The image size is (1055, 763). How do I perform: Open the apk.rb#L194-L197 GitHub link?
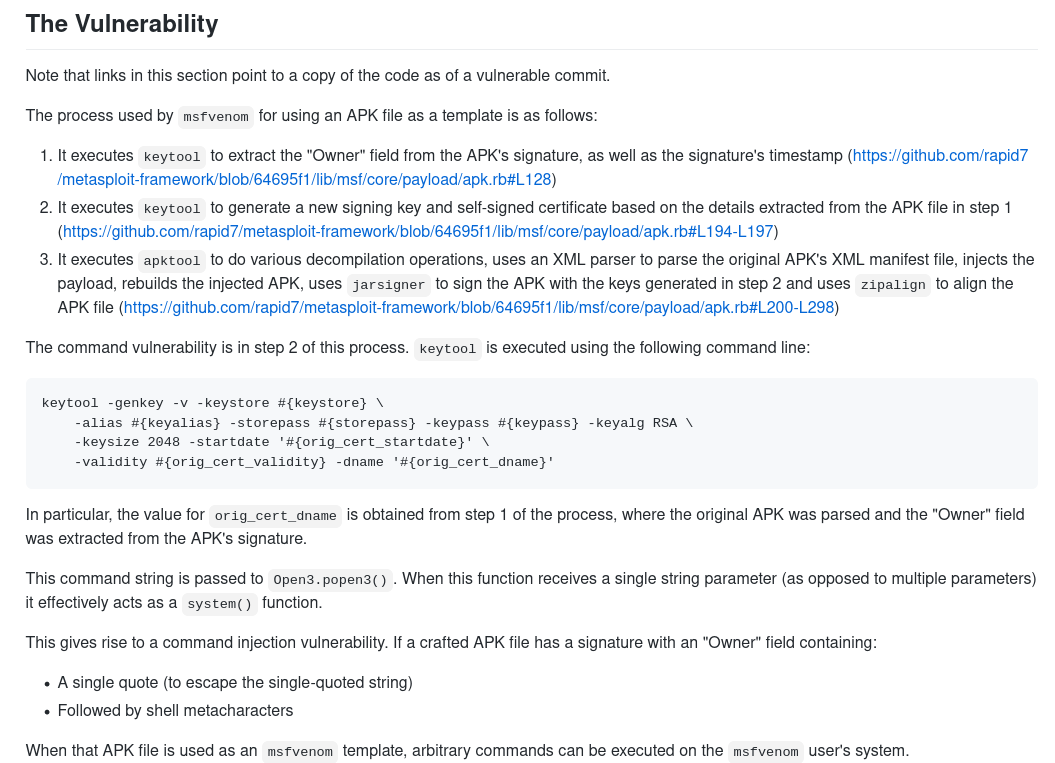(418, 231)
